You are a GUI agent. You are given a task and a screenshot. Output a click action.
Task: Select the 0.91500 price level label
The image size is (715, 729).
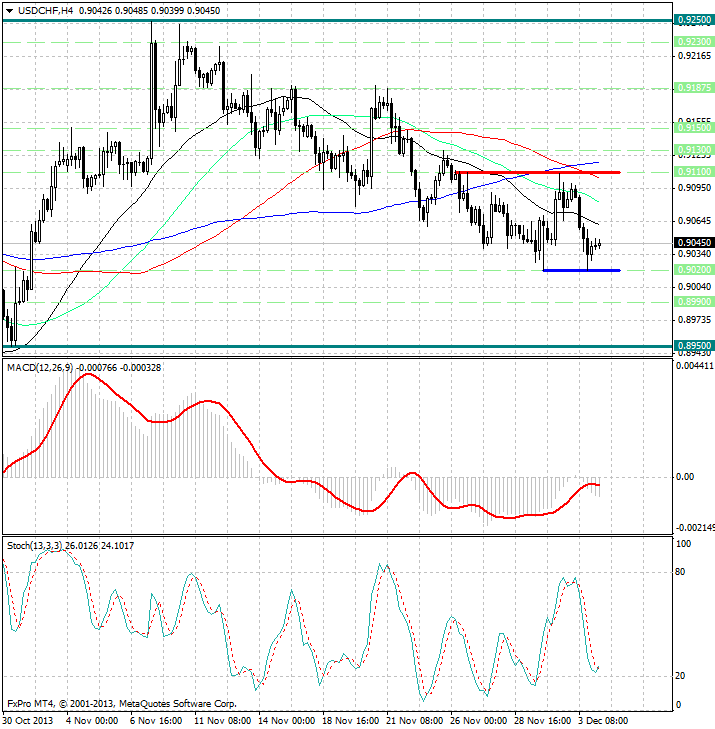694,127
